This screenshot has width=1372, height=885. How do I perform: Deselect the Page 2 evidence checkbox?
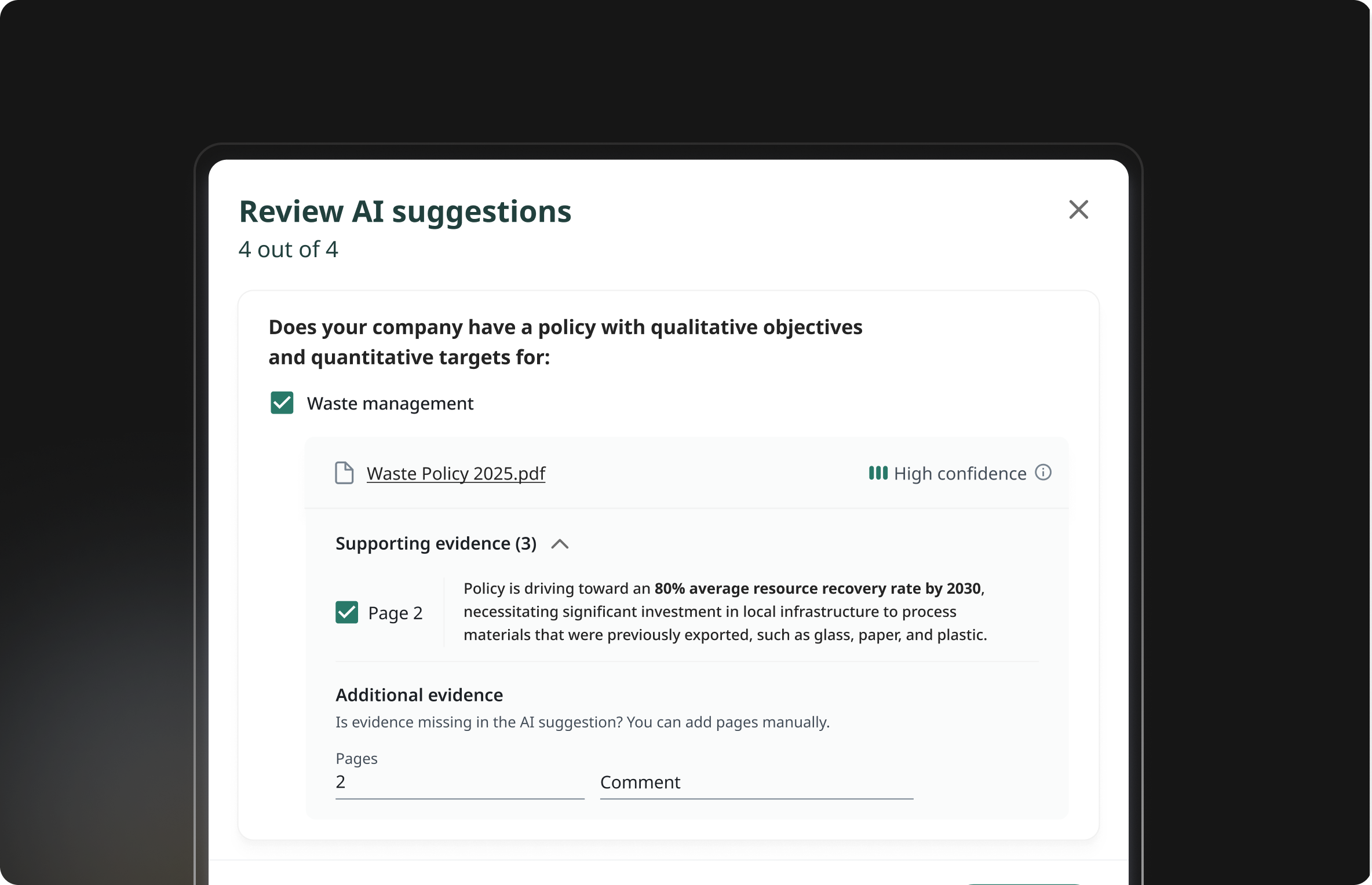(x=347, y=612)
